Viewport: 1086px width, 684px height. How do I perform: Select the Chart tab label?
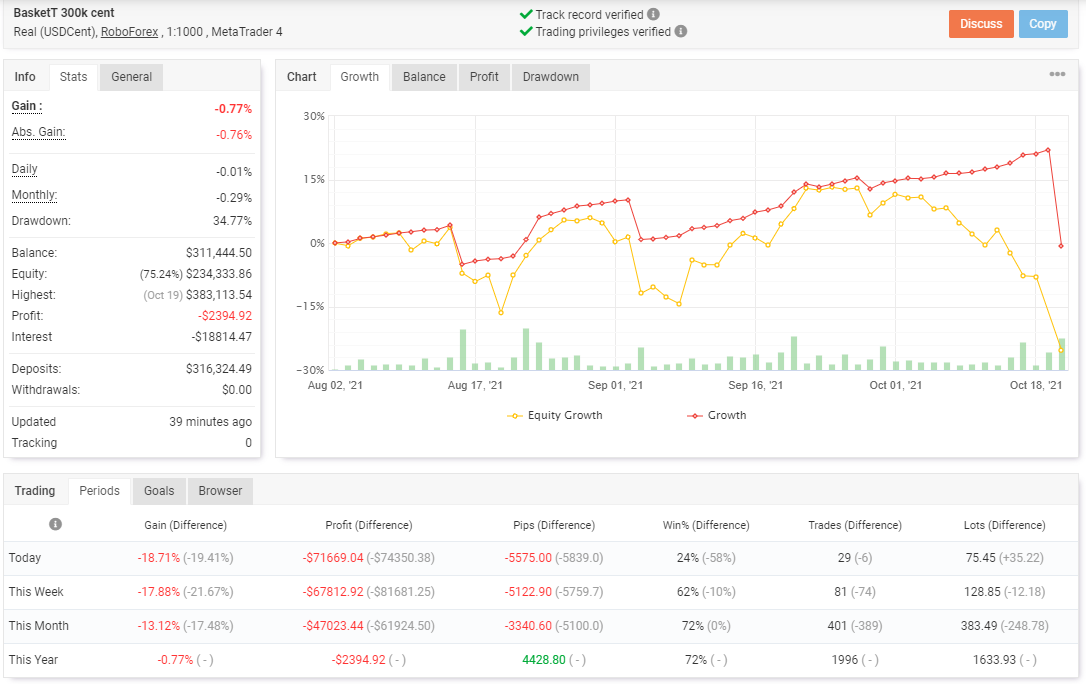pyautogui.click(x=301, y=77)
